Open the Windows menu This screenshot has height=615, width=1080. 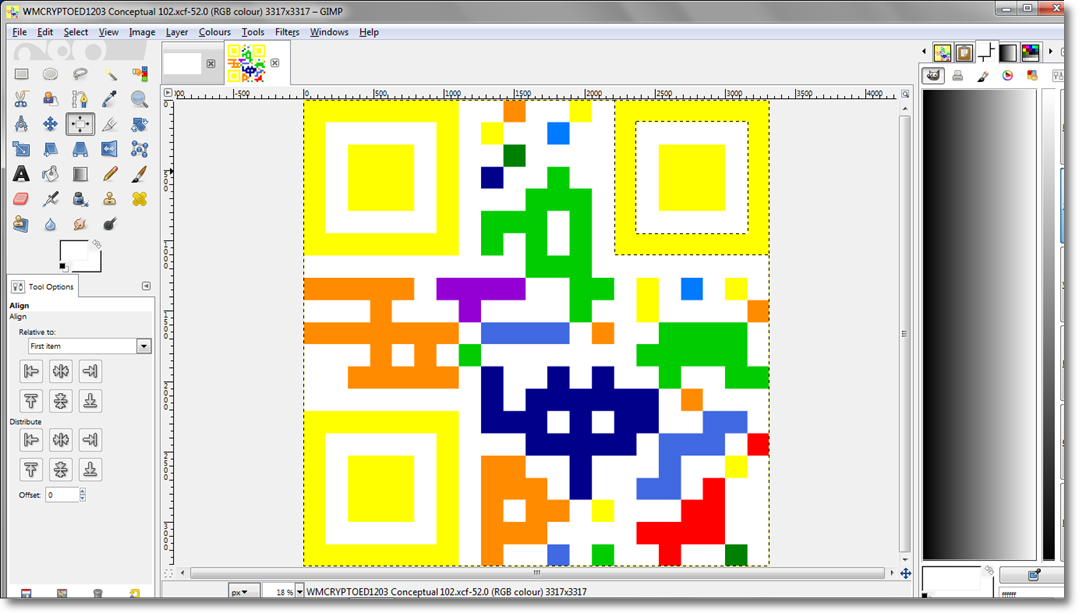tap(329, 32)
